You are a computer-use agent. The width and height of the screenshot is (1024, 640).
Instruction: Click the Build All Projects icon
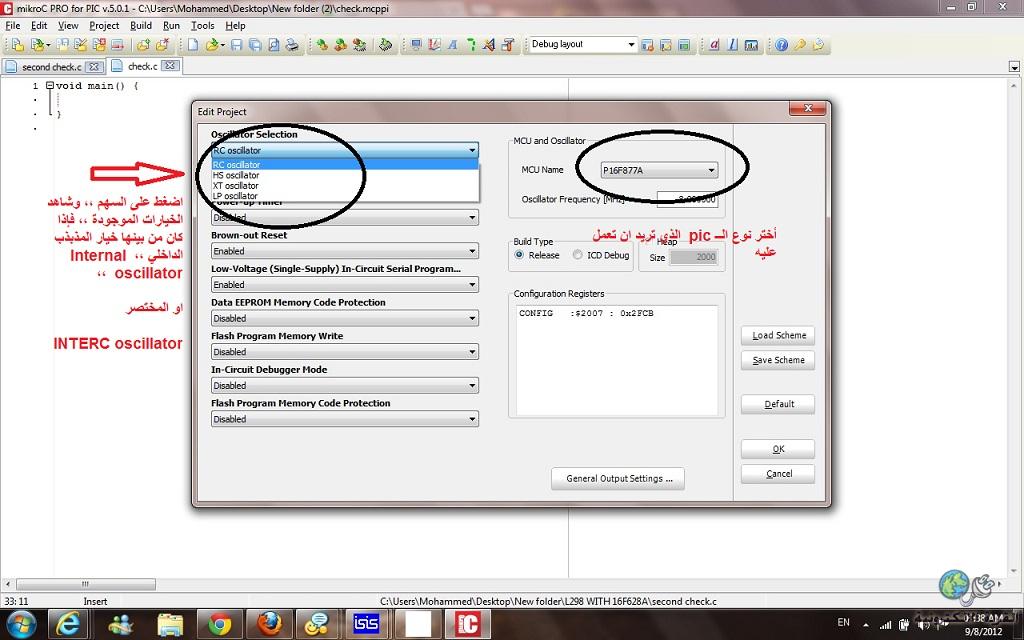click(340, 45)
